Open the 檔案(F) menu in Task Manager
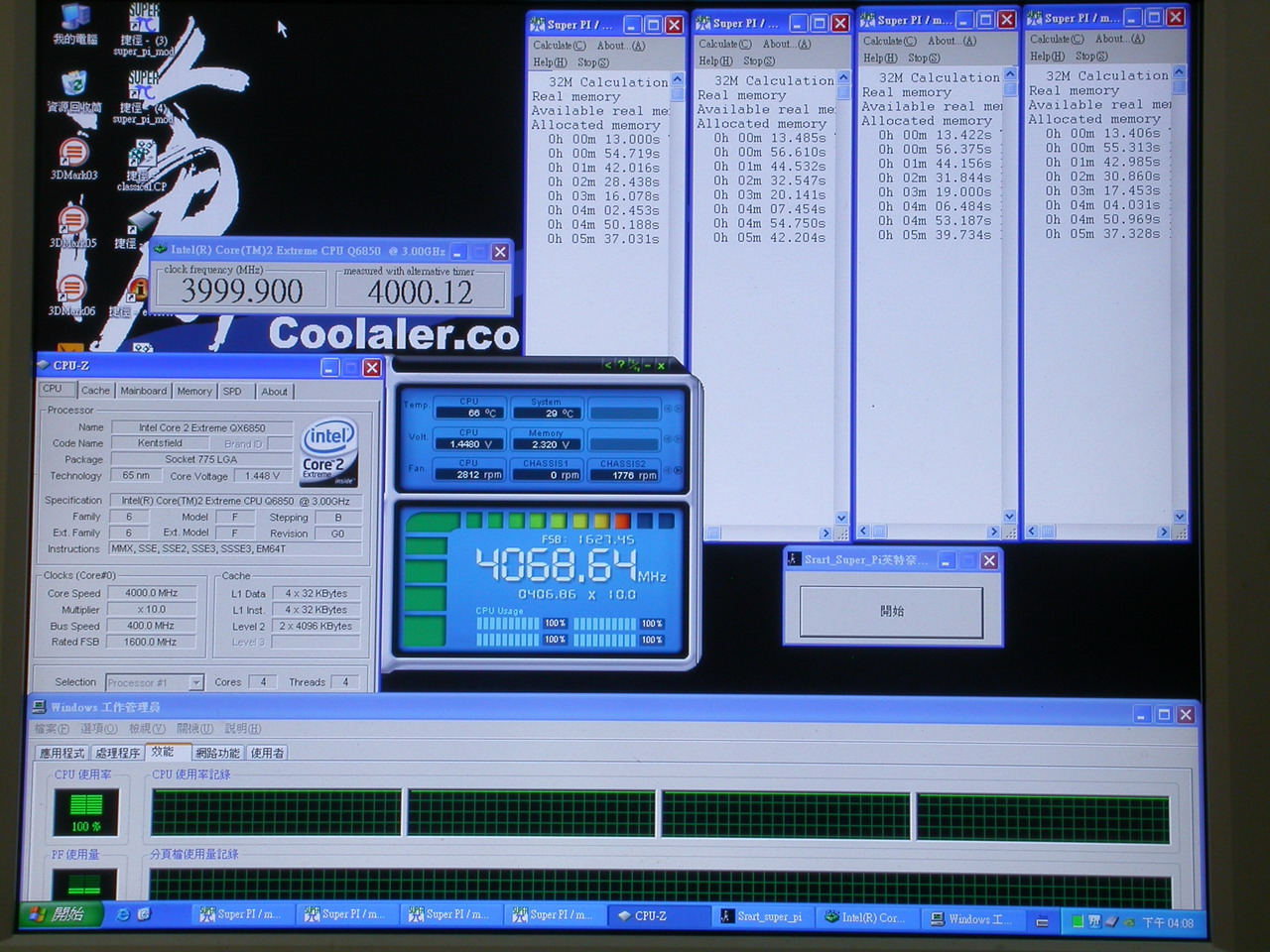 (52, 729)
